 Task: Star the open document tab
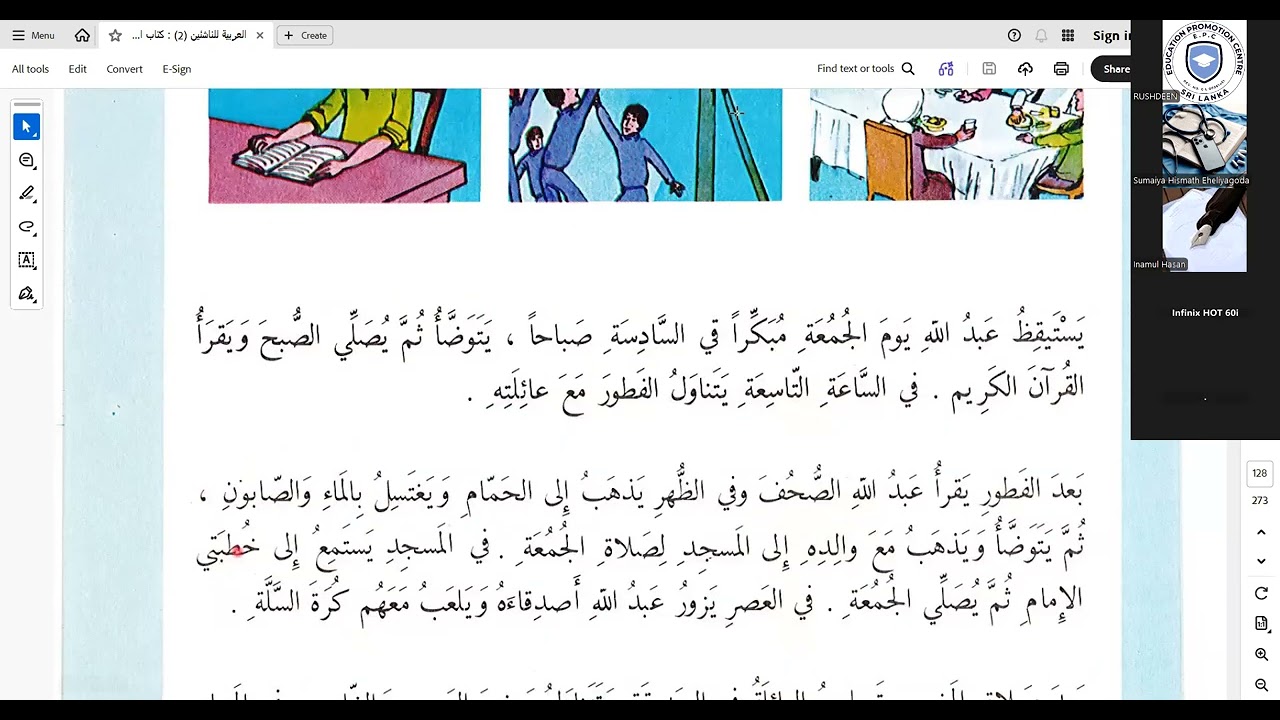pyautogui.click(x=115, y=35)
